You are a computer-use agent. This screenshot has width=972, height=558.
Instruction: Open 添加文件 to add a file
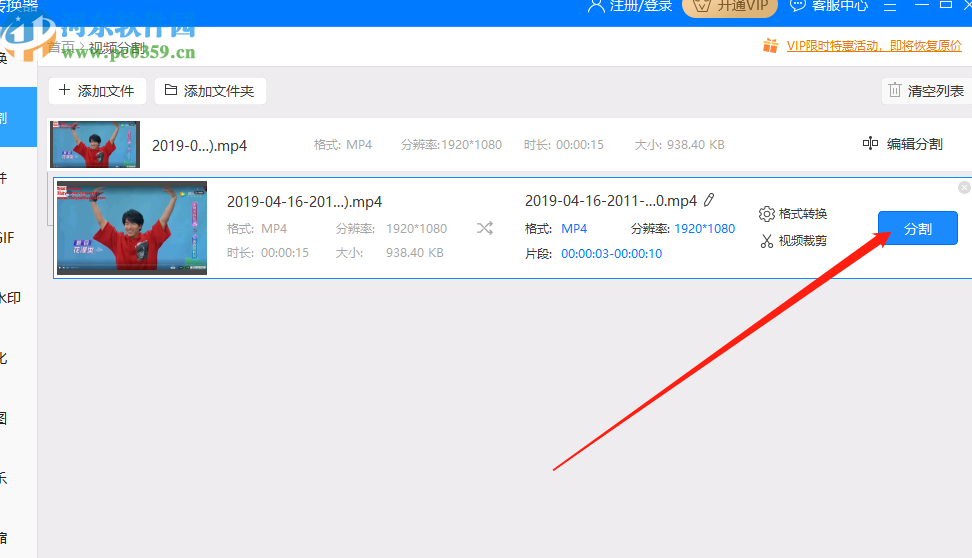tap(97, 91)
